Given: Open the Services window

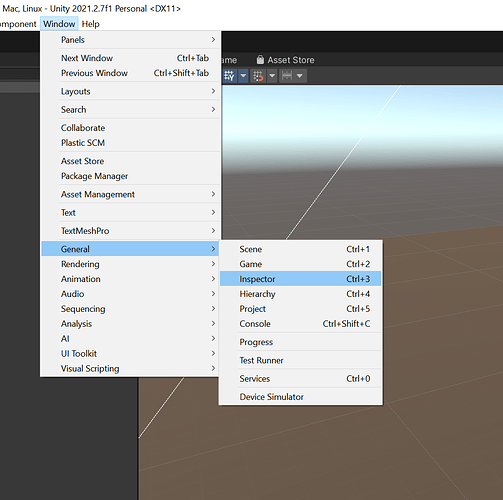Looking at the screenshot, I should pyautogui.click(x=300, y=379).
